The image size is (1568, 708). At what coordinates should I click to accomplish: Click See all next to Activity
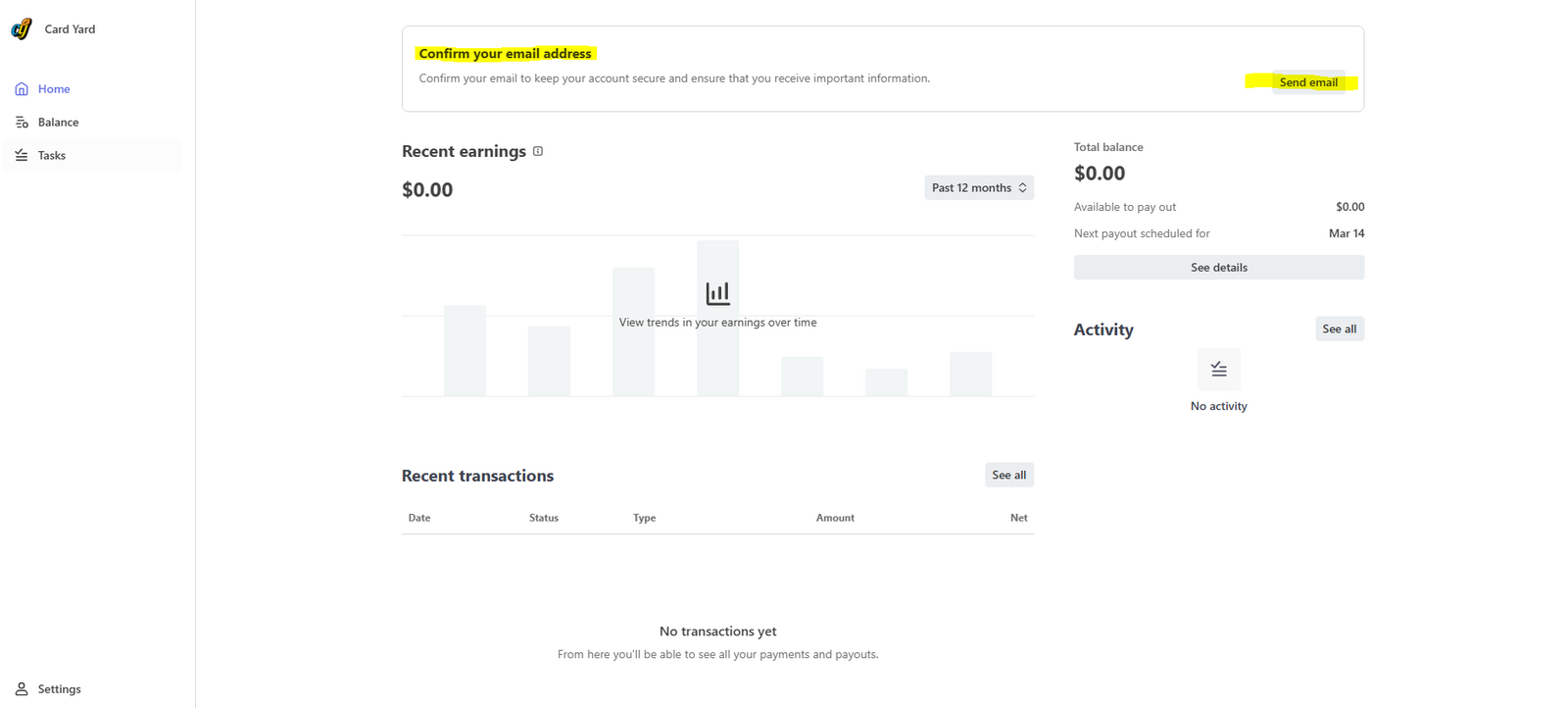click(1339, 329)
